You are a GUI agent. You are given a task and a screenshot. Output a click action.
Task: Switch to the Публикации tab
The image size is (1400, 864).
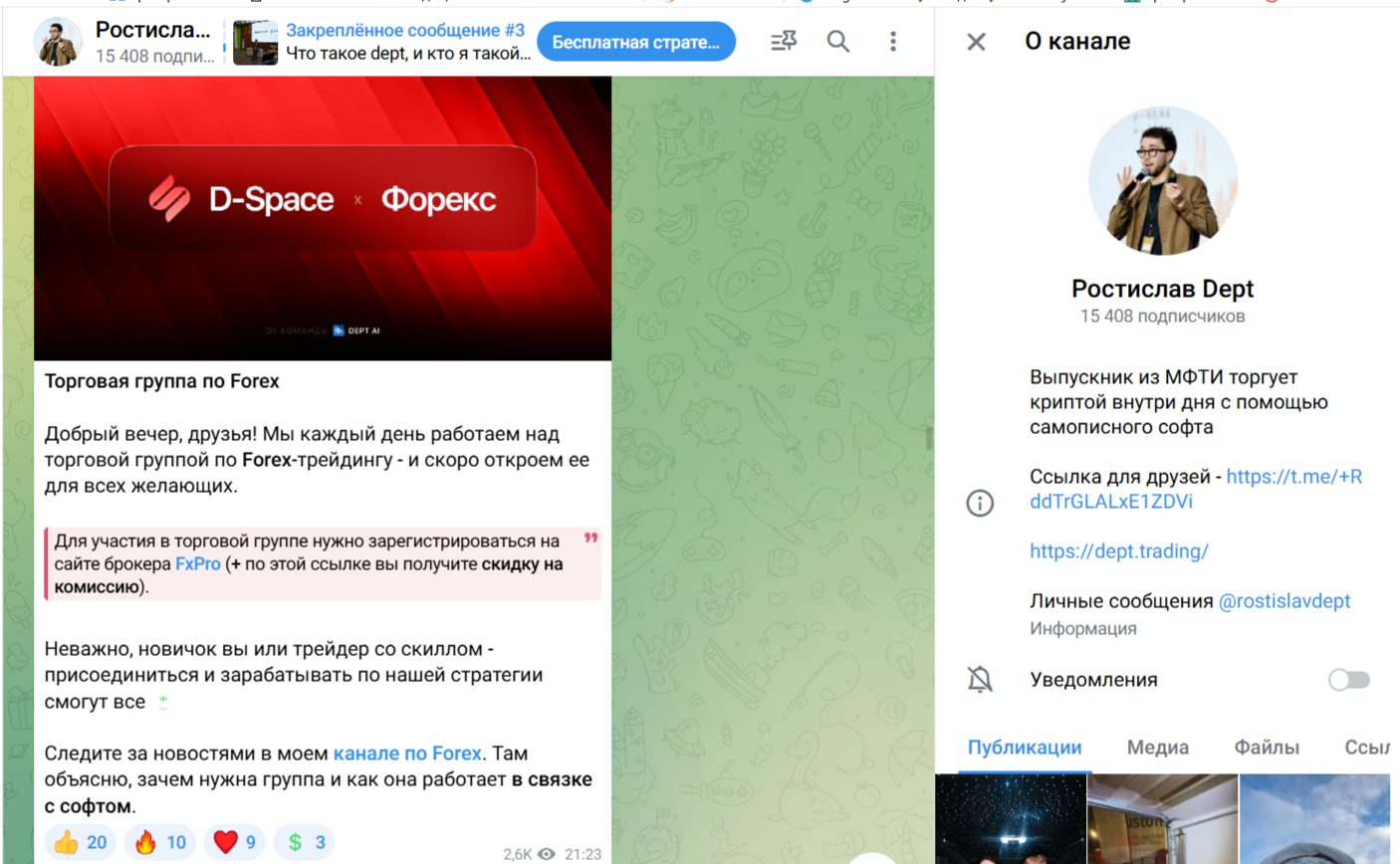click(x=1025, y=748)
